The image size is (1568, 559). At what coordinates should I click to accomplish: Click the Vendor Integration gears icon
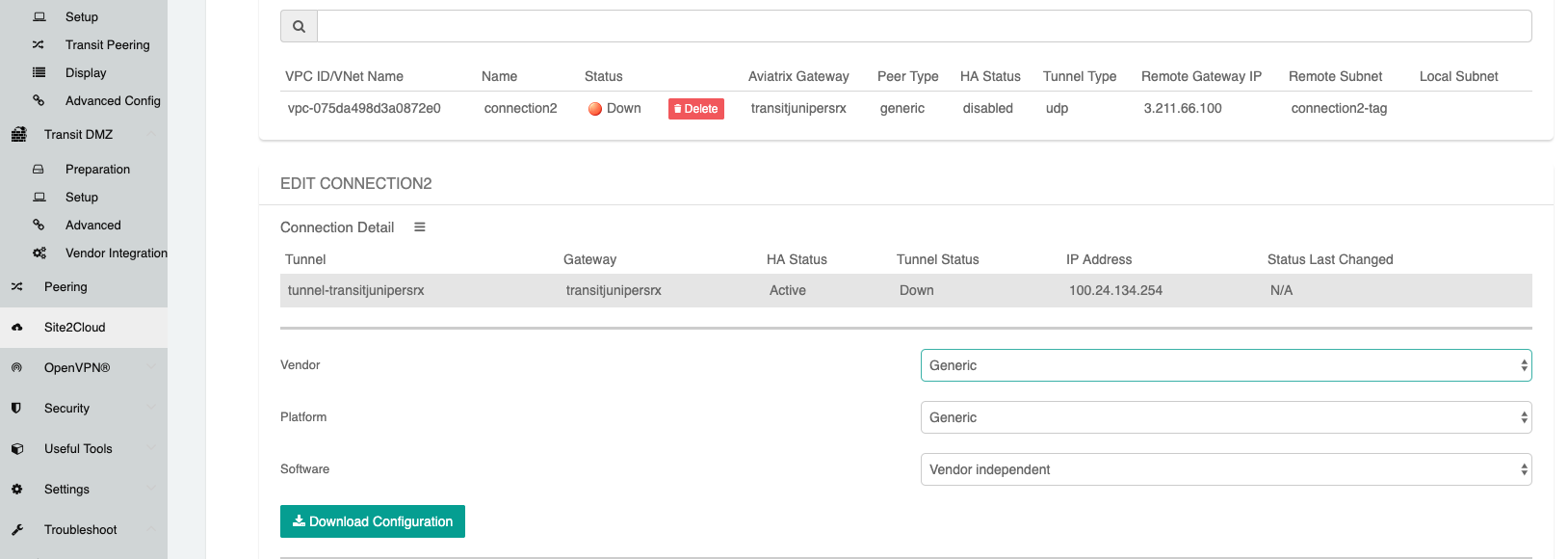click(x=39, y=253)
